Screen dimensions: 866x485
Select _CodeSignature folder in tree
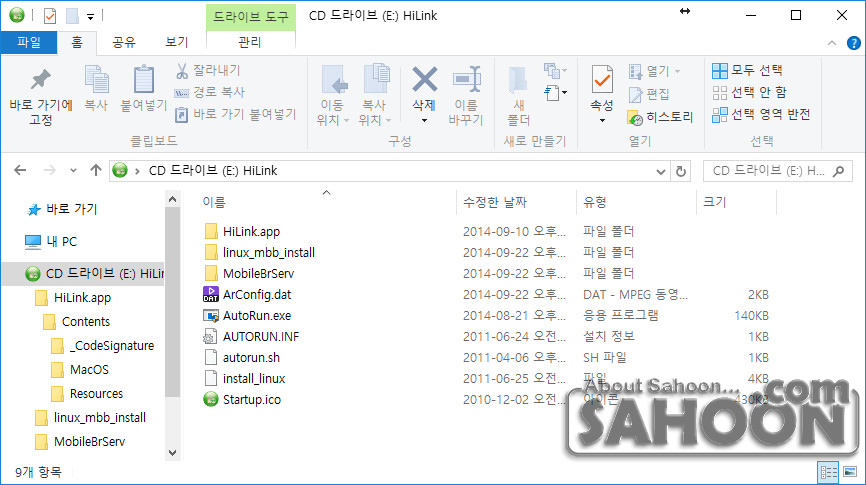click(x=103, y=346)
